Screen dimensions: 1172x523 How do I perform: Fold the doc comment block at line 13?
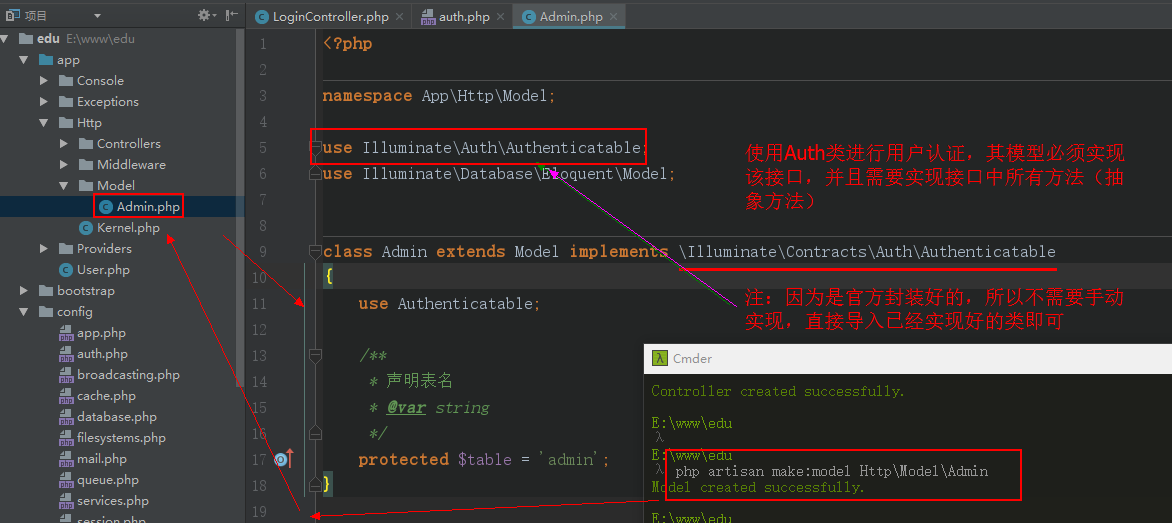[315, 355]
